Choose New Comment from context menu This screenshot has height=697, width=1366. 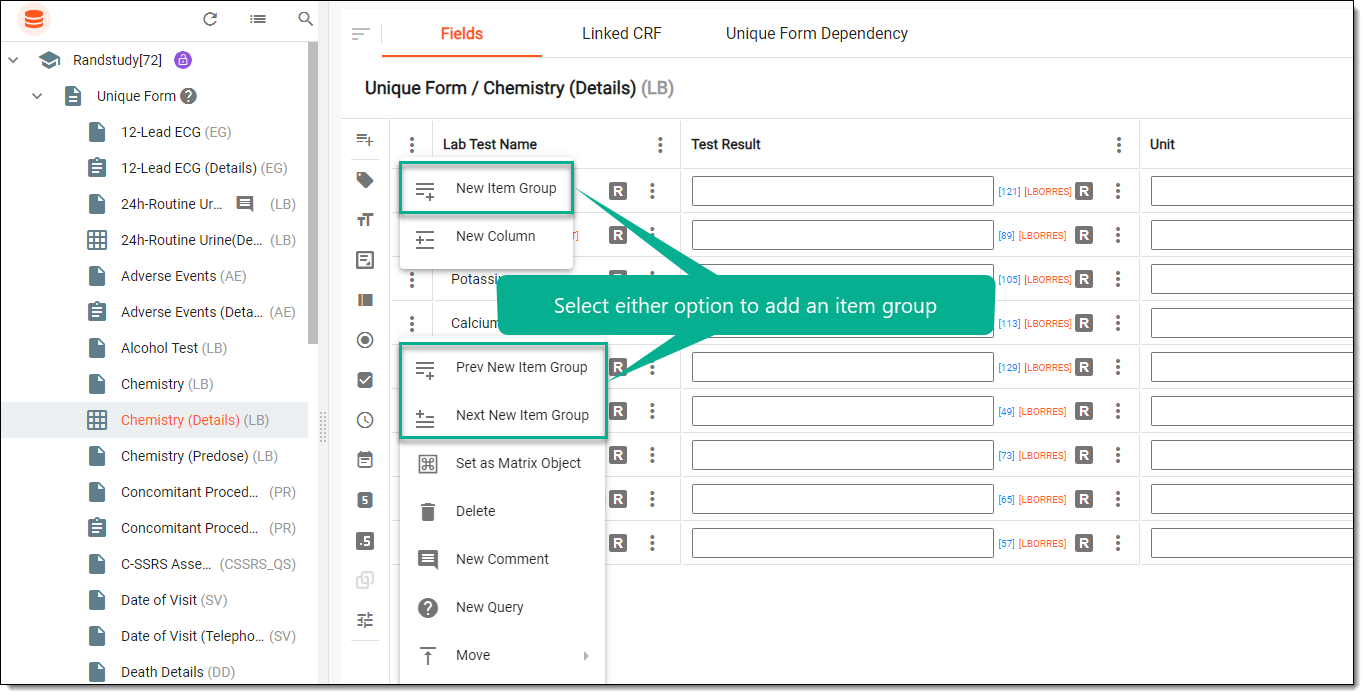503,559
